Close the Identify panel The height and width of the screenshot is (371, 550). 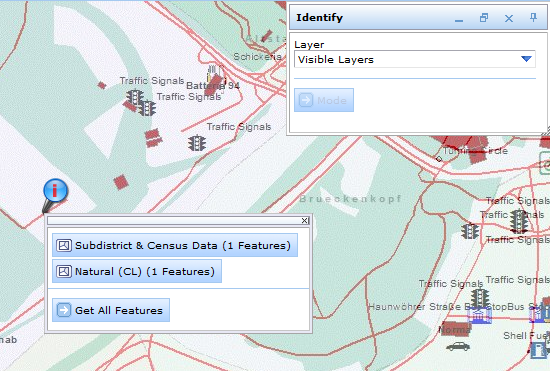coord(509,18)
